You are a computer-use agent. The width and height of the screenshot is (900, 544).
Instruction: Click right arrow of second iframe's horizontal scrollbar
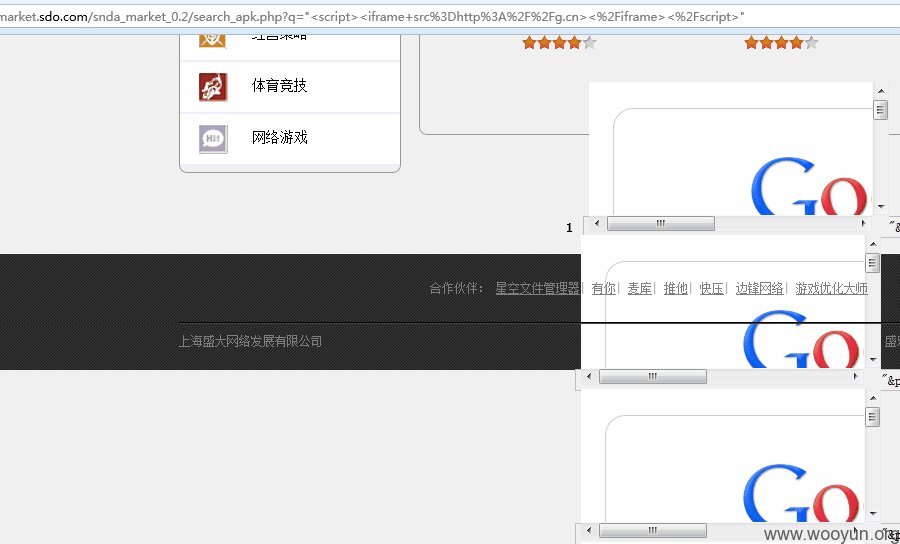point(855,377)
